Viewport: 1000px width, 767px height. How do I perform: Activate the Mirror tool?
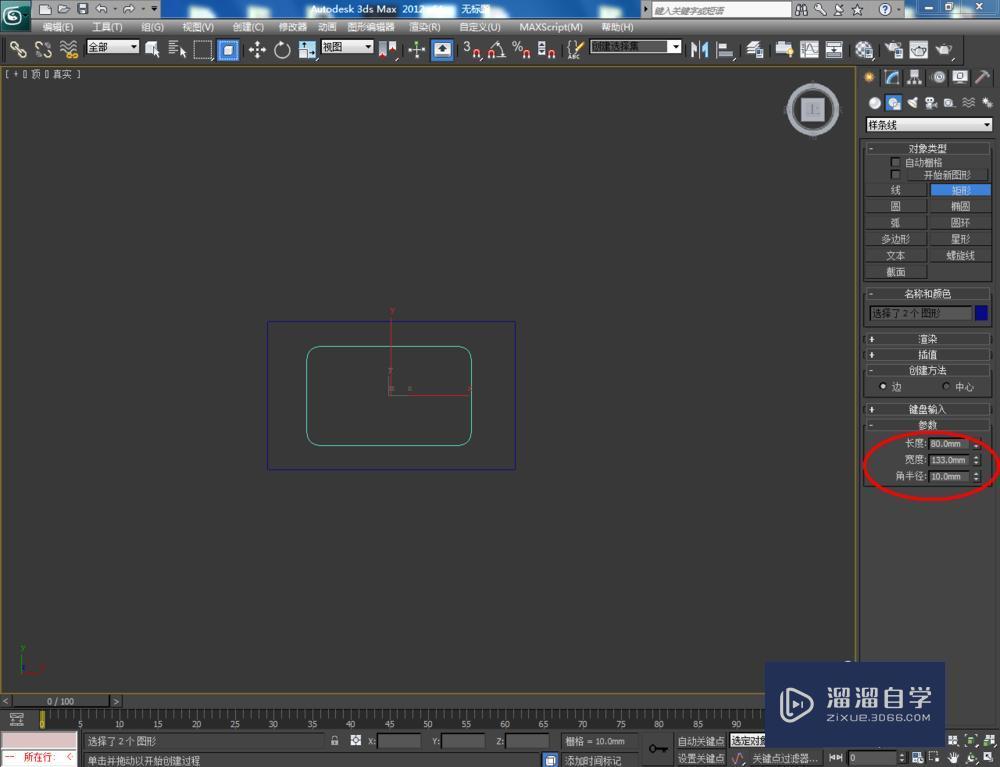point(698,48)
